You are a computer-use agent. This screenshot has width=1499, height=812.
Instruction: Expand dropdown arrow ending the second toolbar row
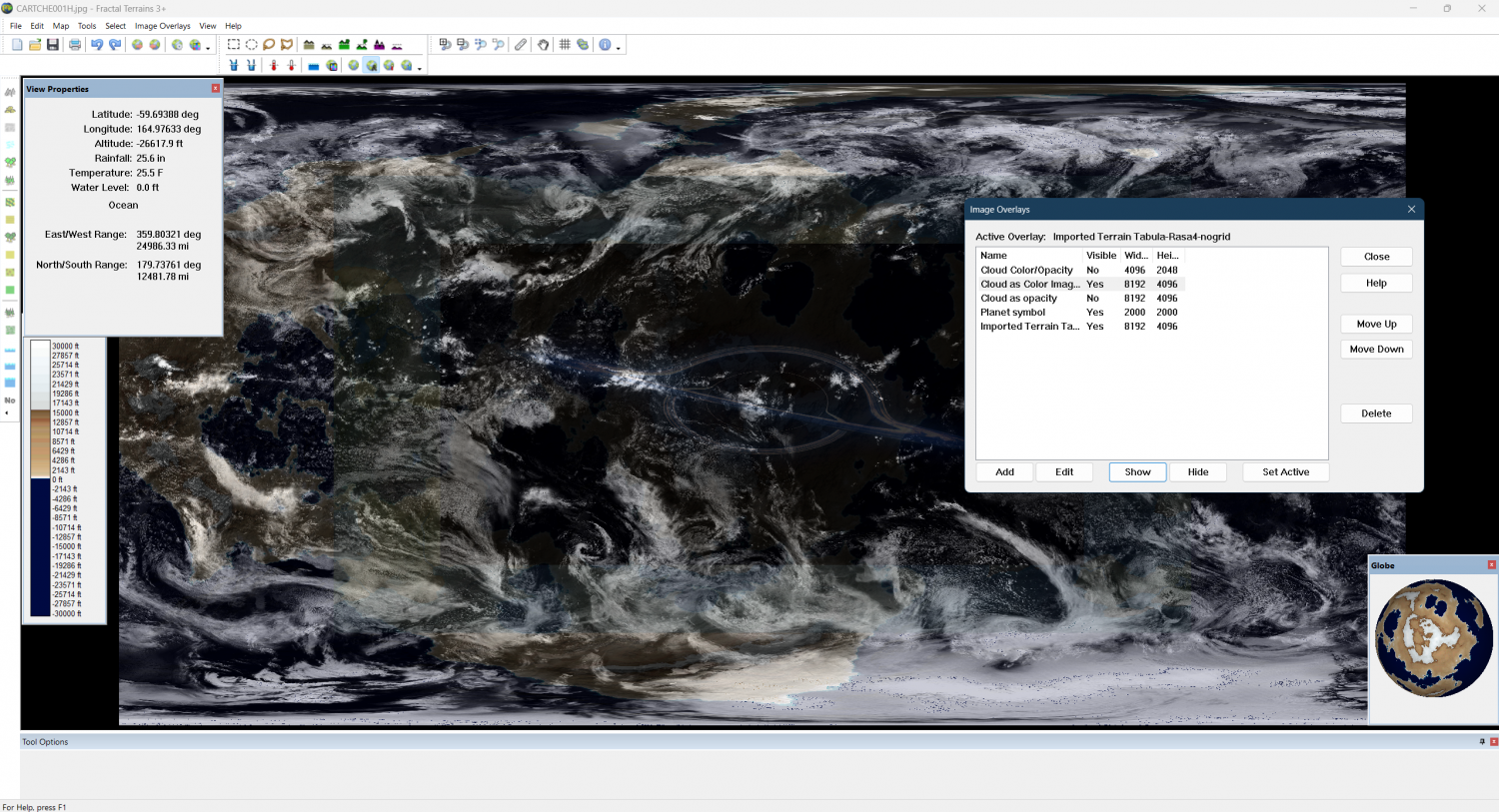pos(420,68)
